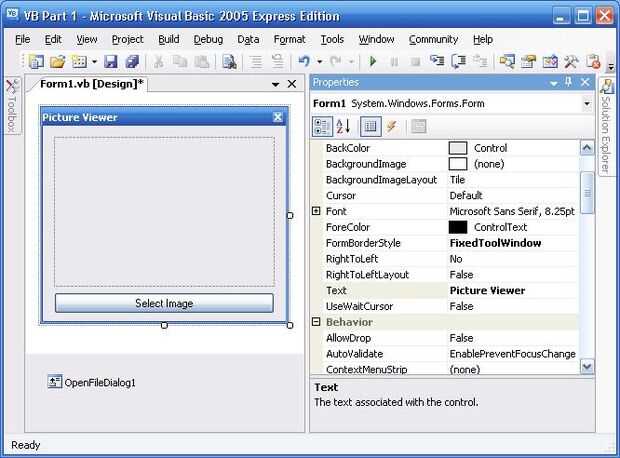
Task: Open the Undo history dropdown arrow
Action: click(319, 62)
